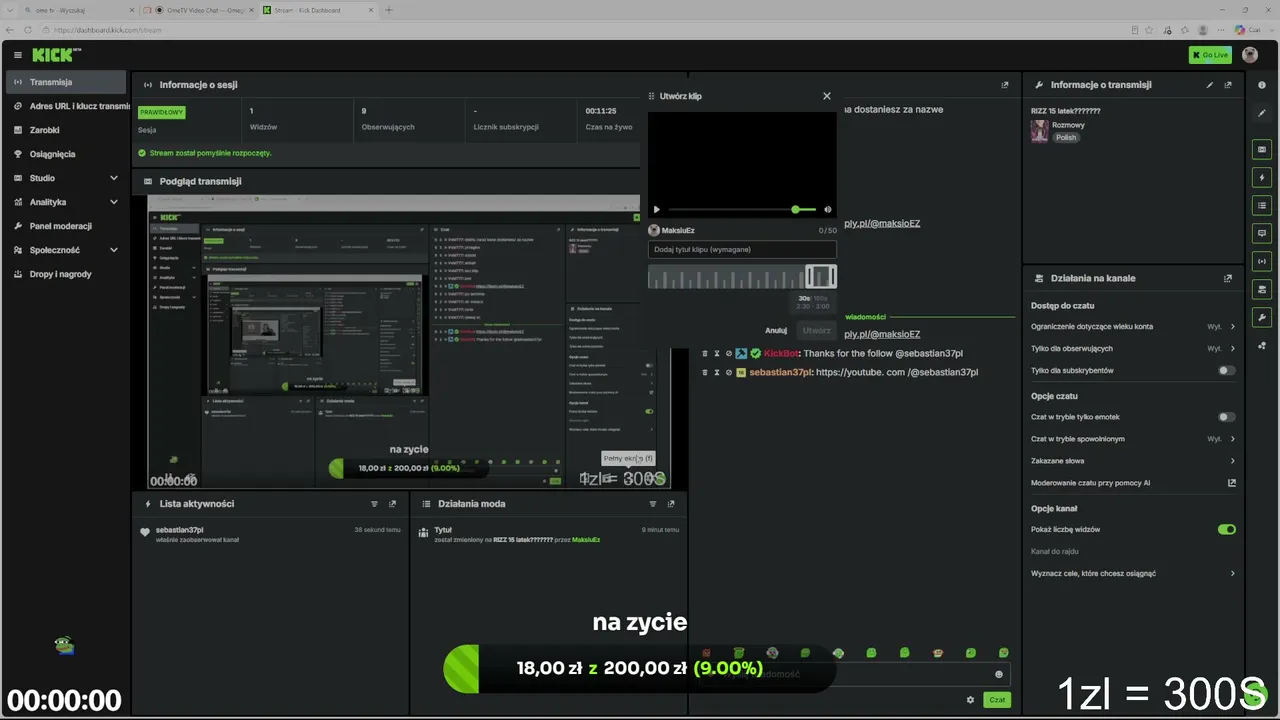Open a new browser tab
The image size is (1280, 720).
pyautogui.click(x=389, y=10)
